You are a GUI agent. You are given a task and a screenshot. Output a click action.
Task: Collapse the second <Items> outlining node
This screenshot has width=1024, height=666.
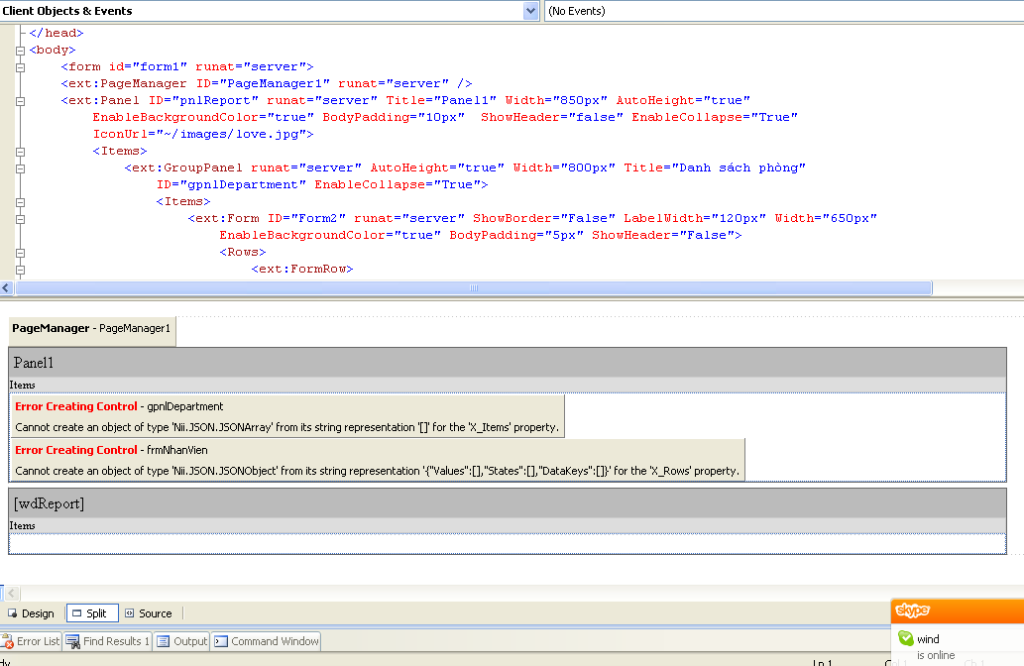pyautogui.click(x=20, y=202)
